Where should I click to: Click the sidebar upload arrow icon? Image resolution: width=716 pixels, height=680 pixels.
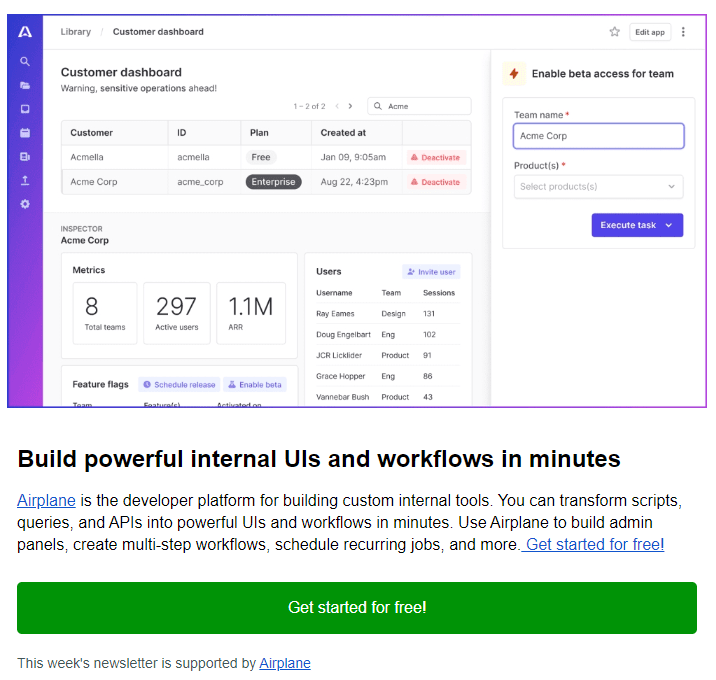pos(25,180)
